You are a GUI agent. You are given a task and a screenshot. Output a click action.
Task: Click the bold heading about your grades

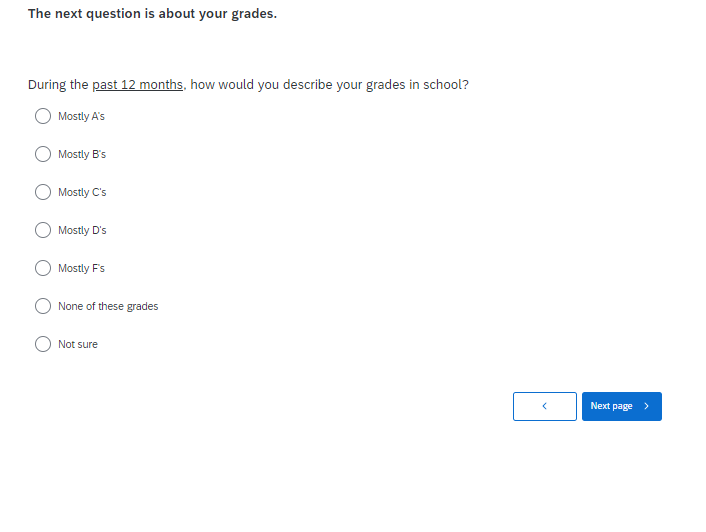click(x=152, y=14)
